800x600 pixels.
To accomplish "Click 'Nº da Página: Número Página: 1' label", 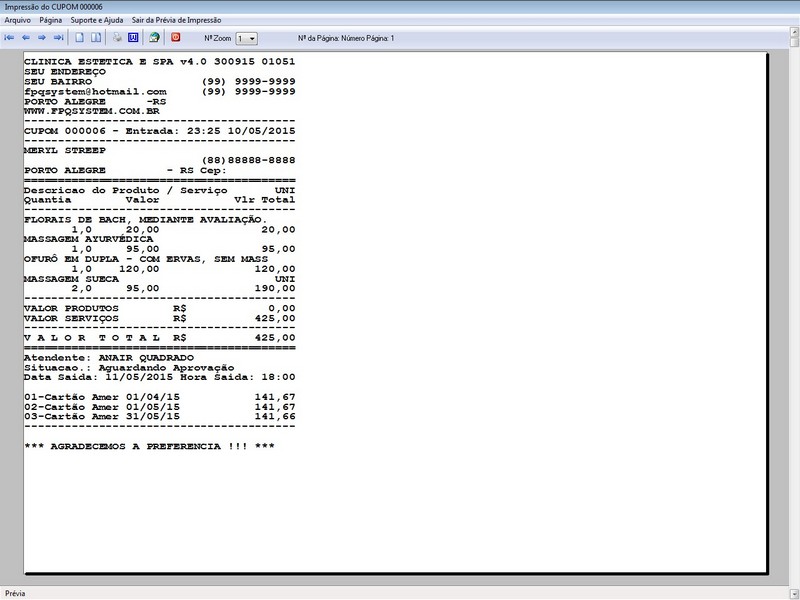I will point(346,38).
